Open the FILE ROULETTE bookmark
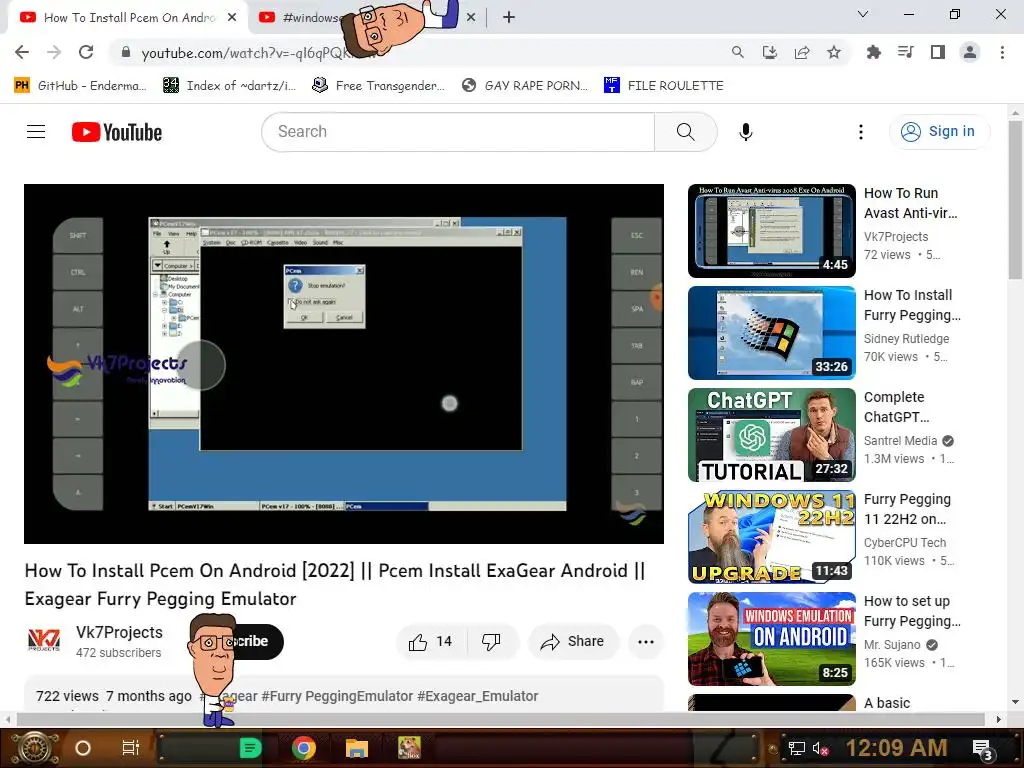 tap(664, 86)
